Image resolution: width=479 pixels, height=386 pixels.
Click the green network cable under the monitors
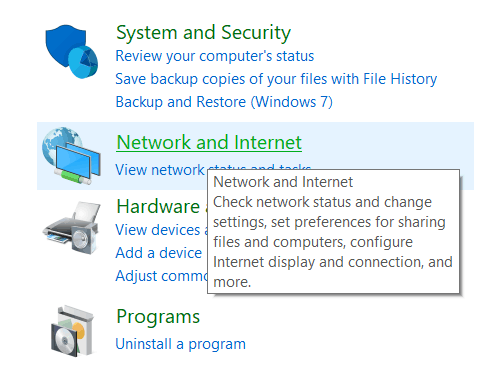pyautogui.click(x=73, y=176)
